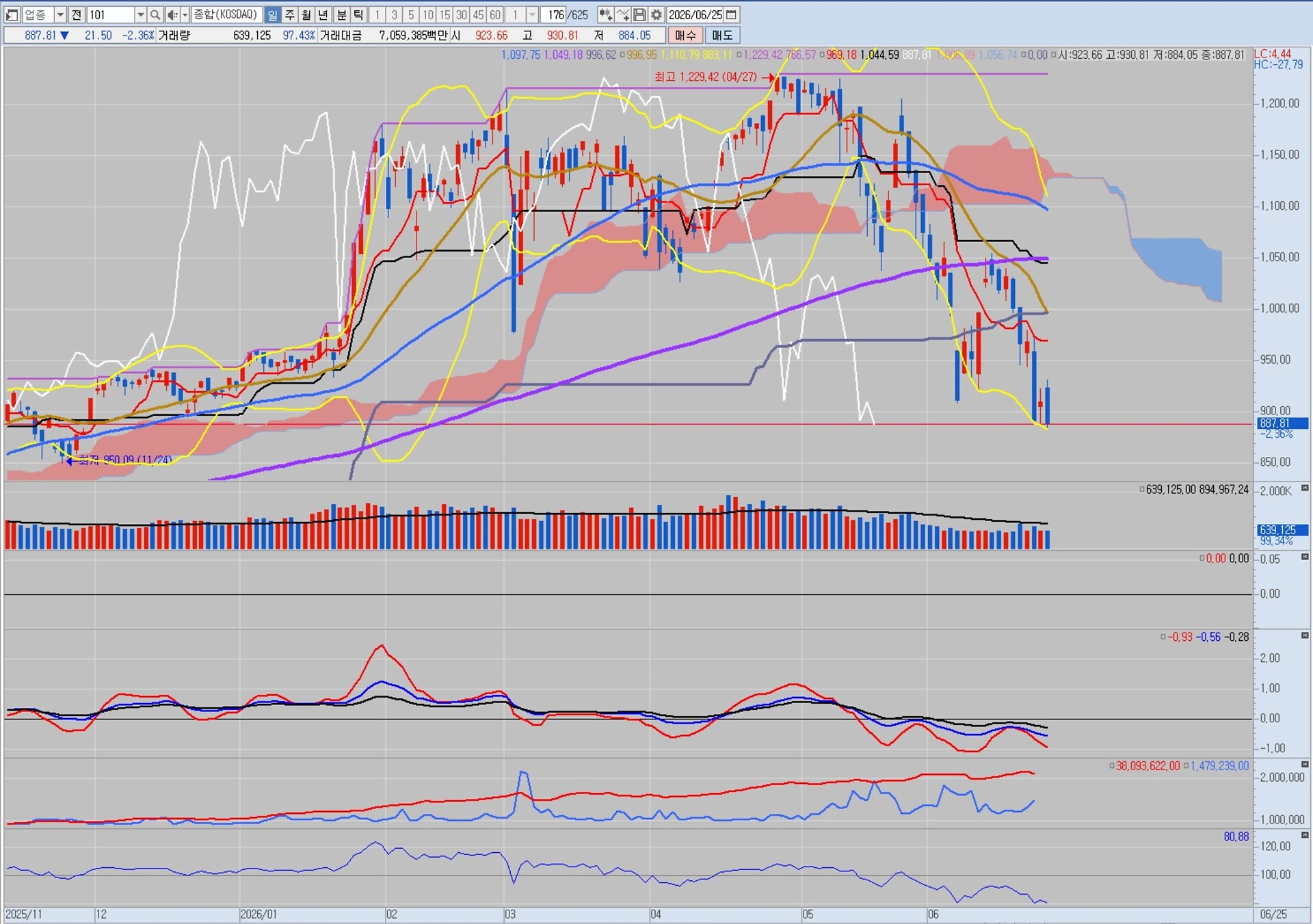Open the magnifier search icon
1313x924 pixels.
coord(155,14)
